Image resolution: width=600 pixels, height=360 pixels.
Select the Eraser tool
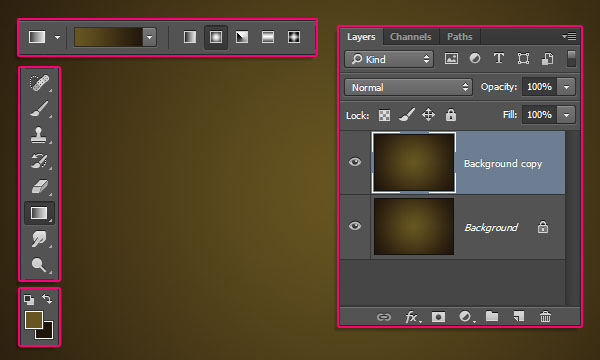tap(39, 187)
